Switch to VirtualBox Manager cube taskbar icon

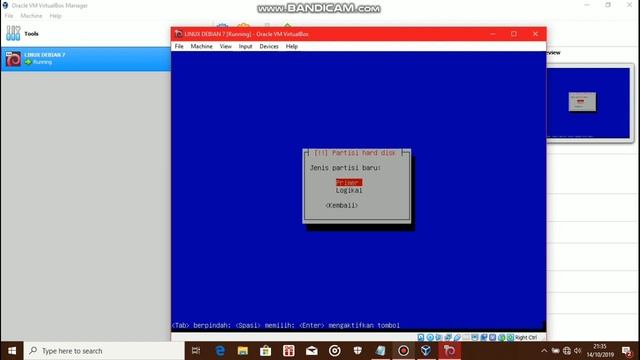coord(426,351)
